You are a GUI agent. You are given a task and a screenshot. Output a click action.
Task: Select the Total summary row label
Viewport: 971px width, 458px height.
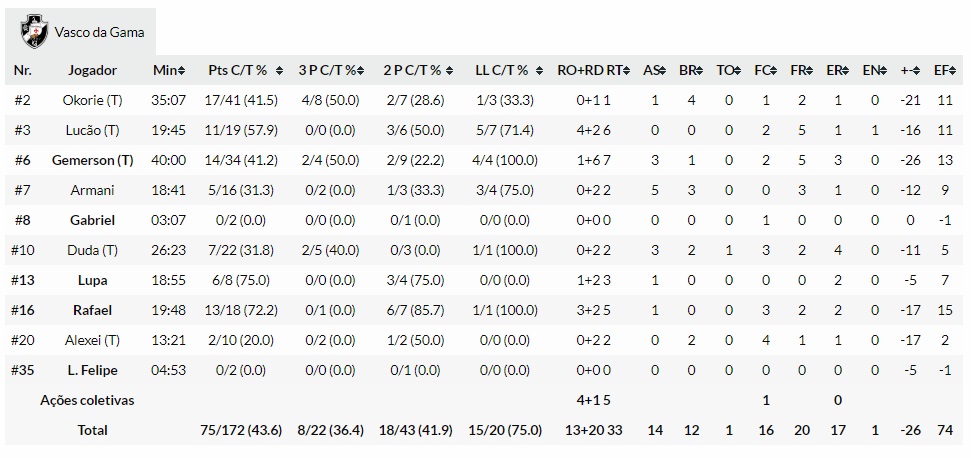click(92, 430)
